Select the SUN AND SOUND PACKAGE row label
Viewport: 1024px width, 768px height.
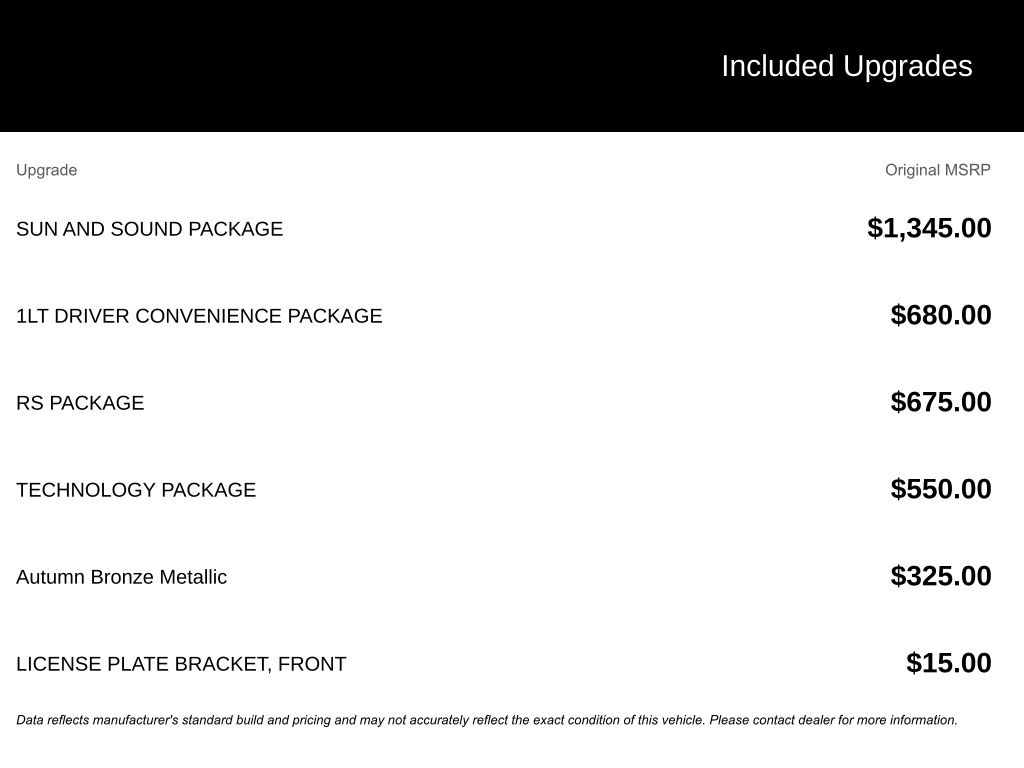click(x=149, y=229)
